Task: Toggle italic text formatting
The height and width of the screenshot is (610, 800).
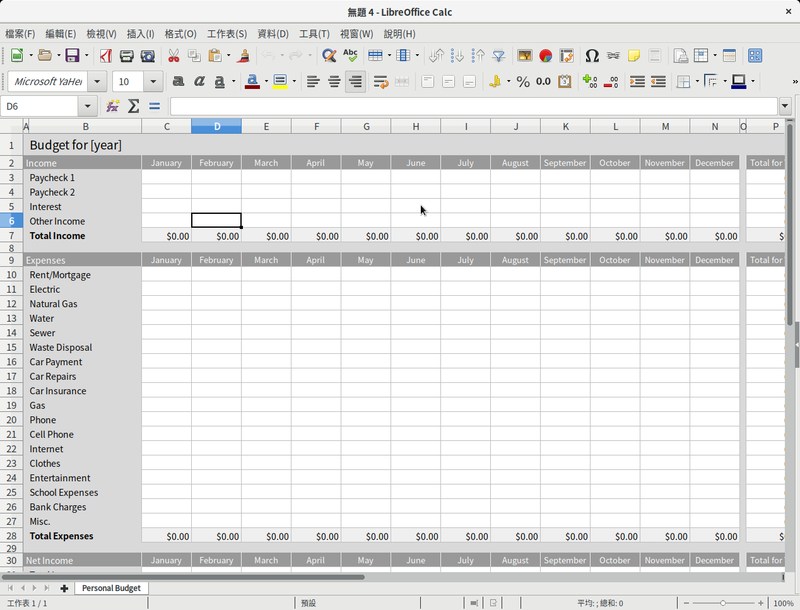Action: pyautogui.click(x=199, y=82)
